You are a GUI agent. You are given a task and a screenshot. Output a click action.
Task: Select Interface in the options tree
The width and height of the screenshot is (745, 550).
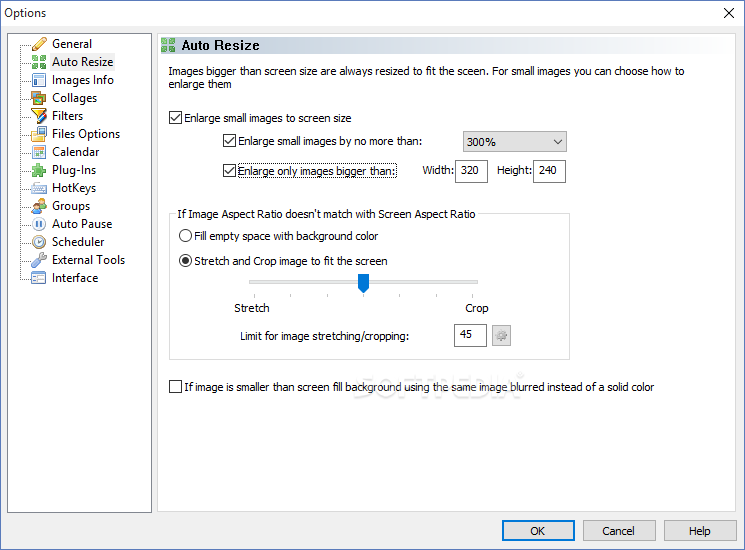pos(75,278)
